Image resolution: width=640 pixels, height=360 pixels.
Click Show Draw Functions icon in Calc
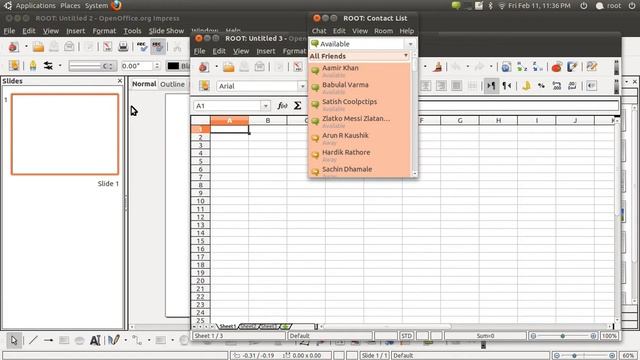click(x=572, y=67)
